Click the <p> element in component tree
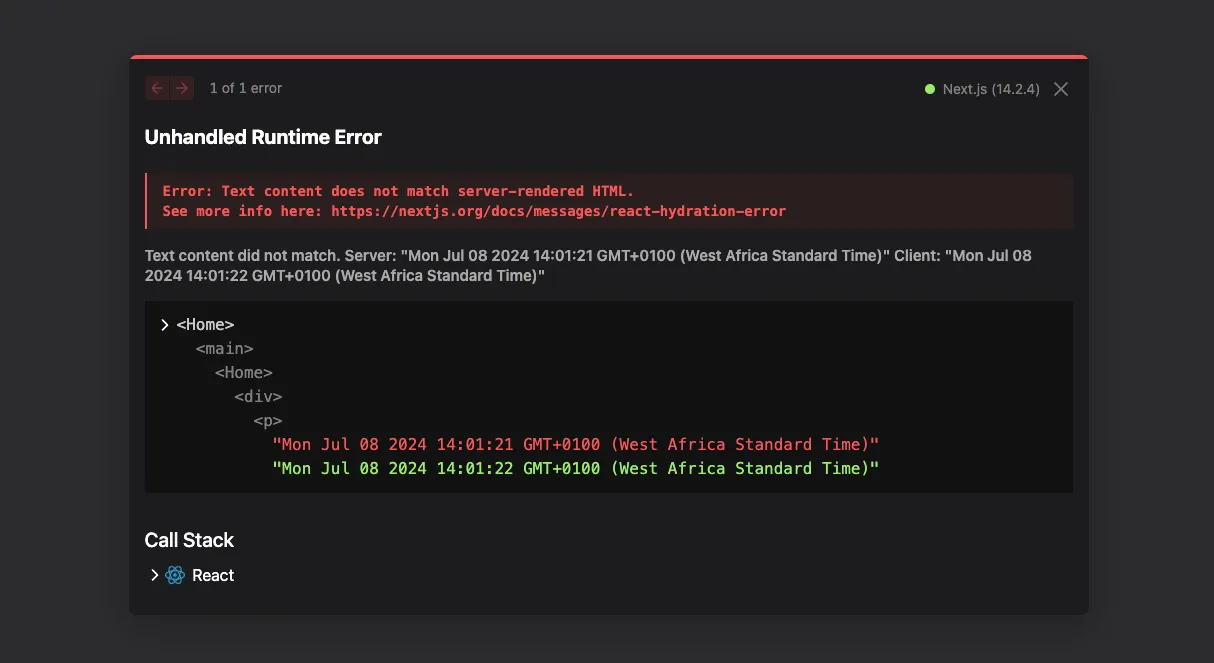 [x=268, y=421]
